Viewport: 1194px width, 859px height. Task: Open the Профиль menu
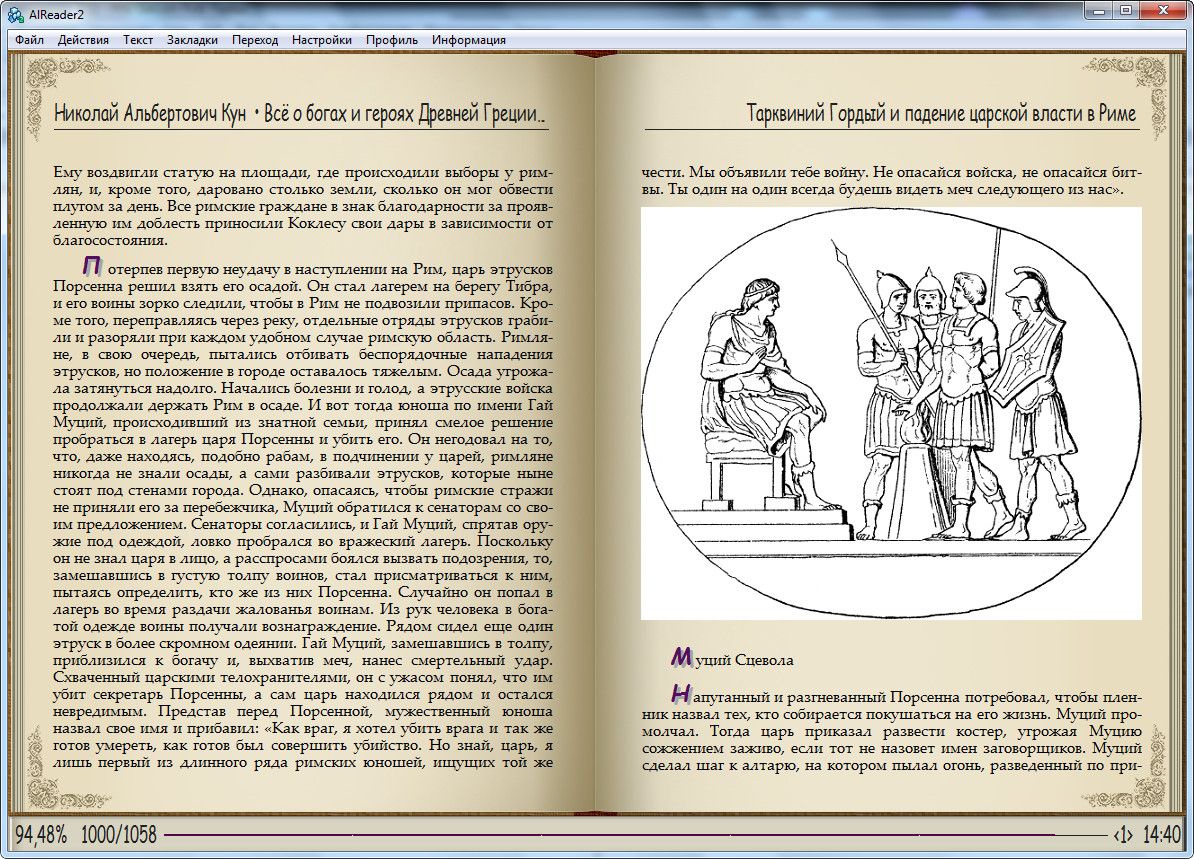pyautogui.click(x=391, y=40)
